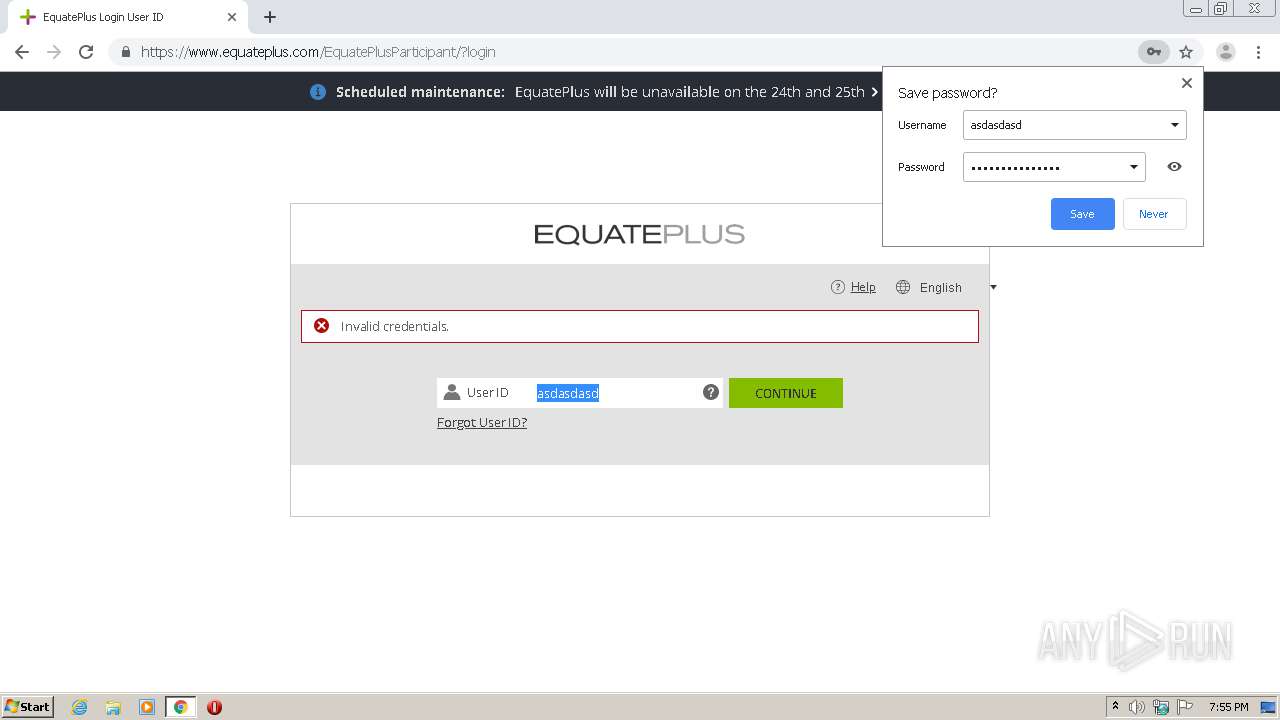Click the volume speaker tray icon
The image size is (1280, 720).
pyautogui.click(x=1137, y=707)
